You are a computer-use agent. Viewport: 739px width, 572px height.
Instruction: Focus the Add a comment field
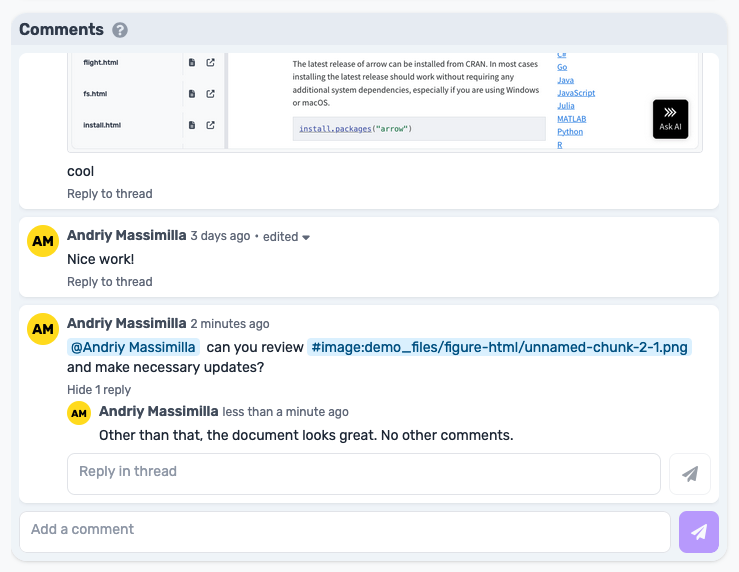click(x=345, y=532)
